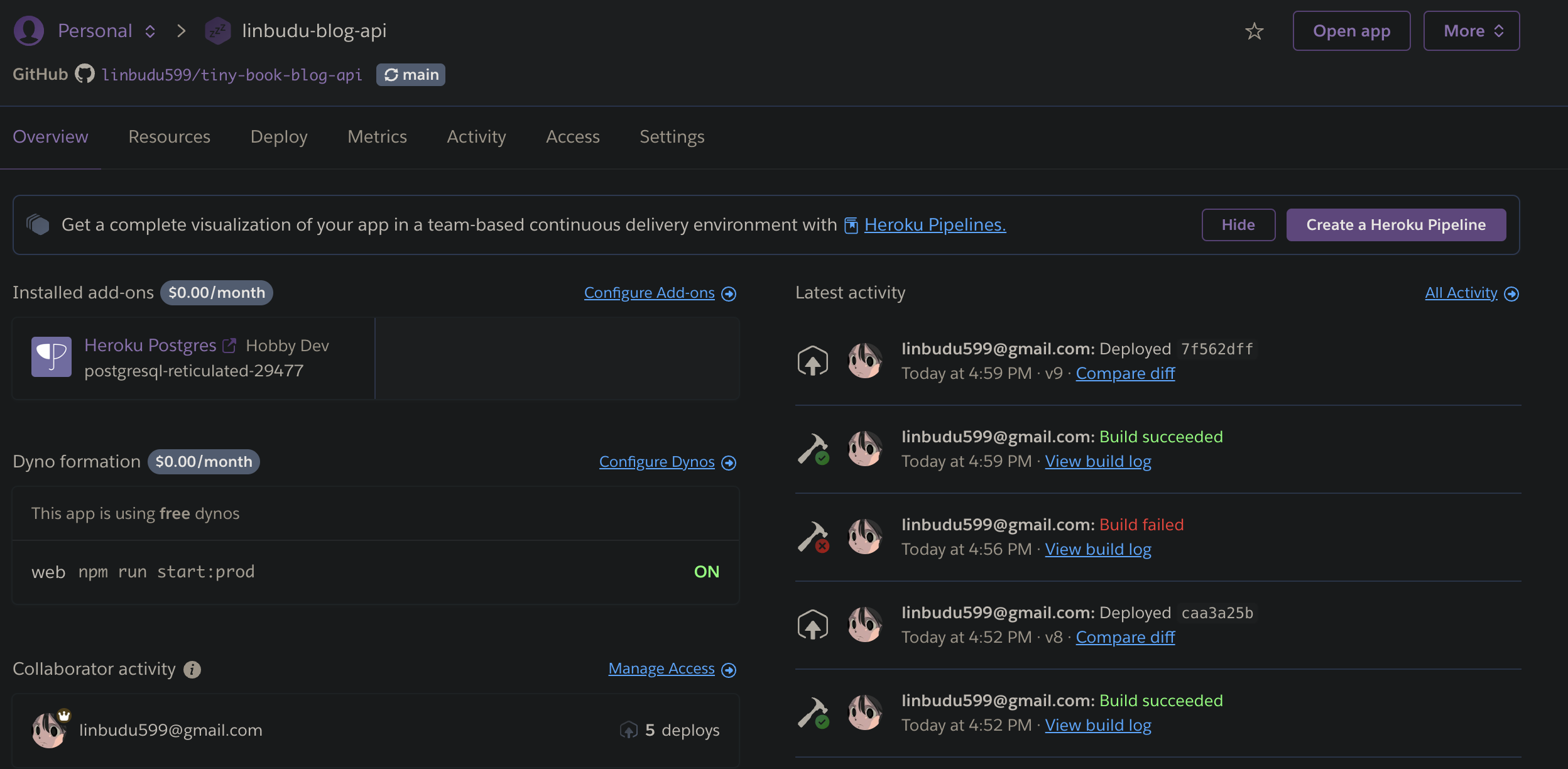The width and height of the screenshot is (1568, 769).
Task: Click the main branch badge
Action: [x=411, y=75]
